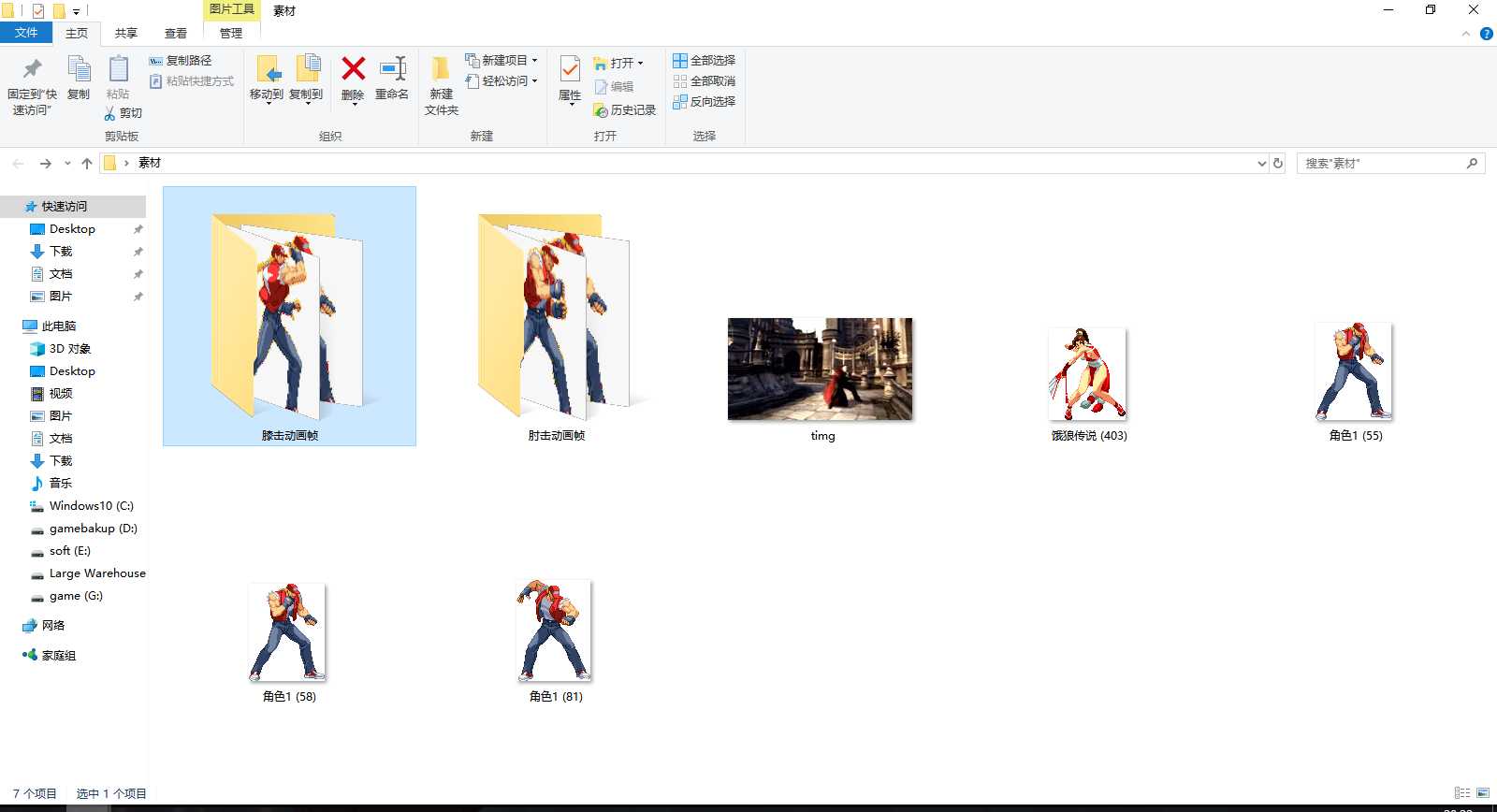The image size is (1497, 812).
Task: Select all items (全部选择)
Action: pyautogui.click(x=704, y=61)
